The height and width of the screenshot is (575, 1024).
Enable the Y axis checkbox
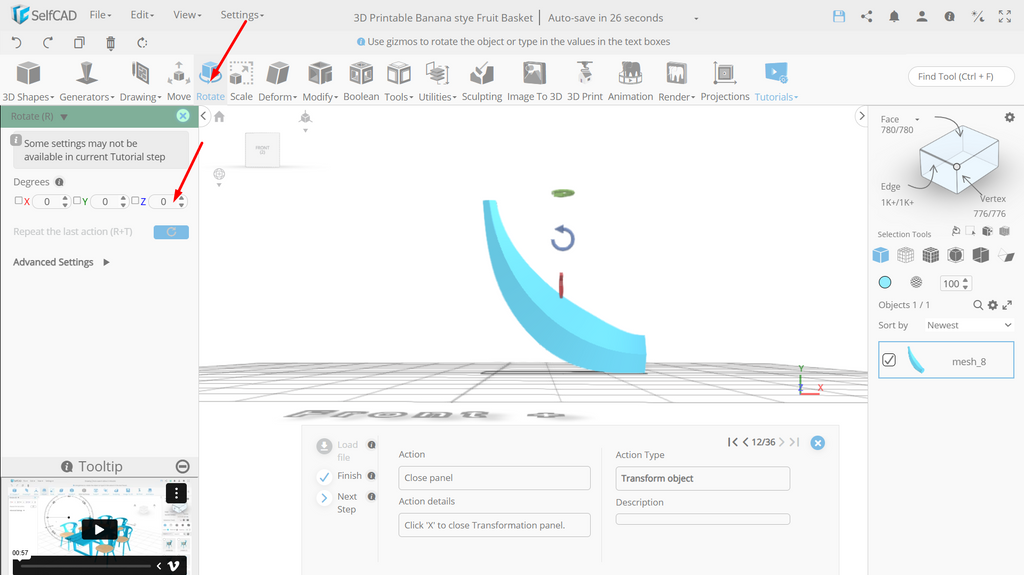(76, 201)
